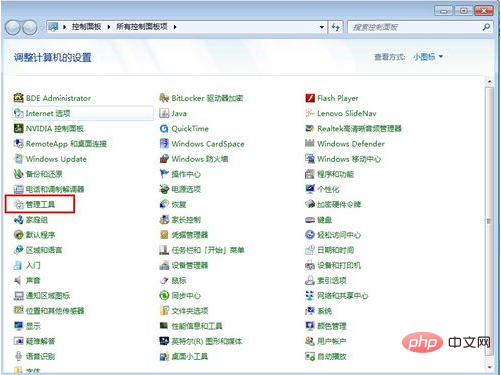
Task: Open the 位置和其他传感器 link
Action: (x=55, y=311)
